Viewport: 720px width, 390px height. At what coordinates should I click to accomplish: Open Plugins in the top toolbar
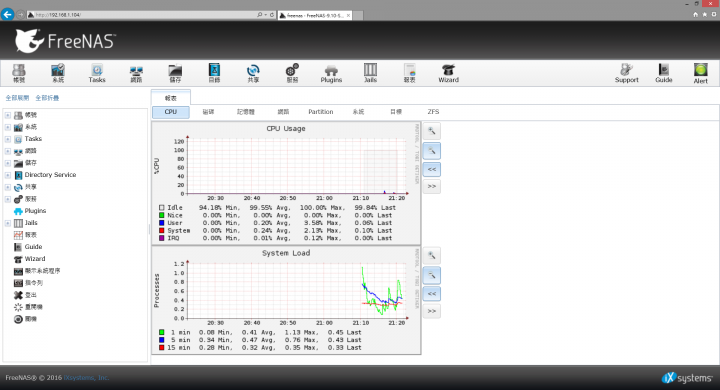[331, 73]
